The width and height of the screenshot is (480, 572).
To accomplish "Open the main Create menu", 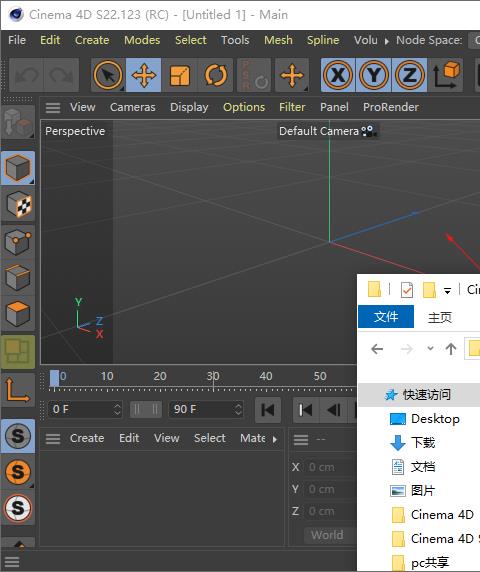I will [92, 40].
